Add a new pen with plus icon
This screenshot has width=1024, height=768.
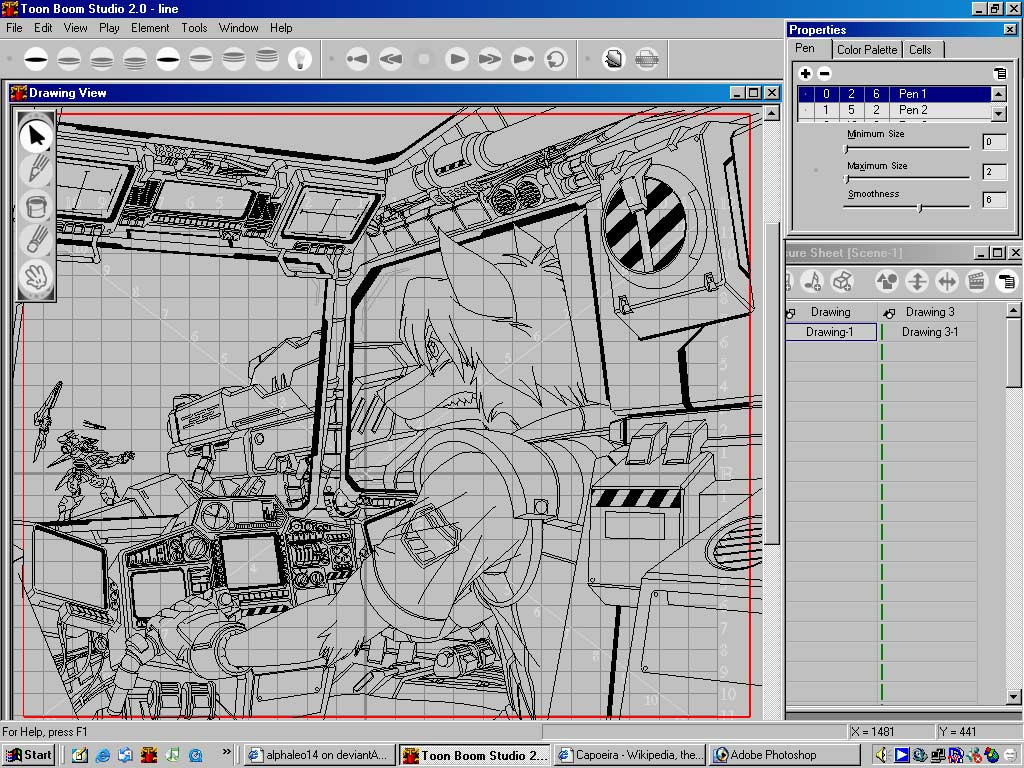[x=805, y=74]
